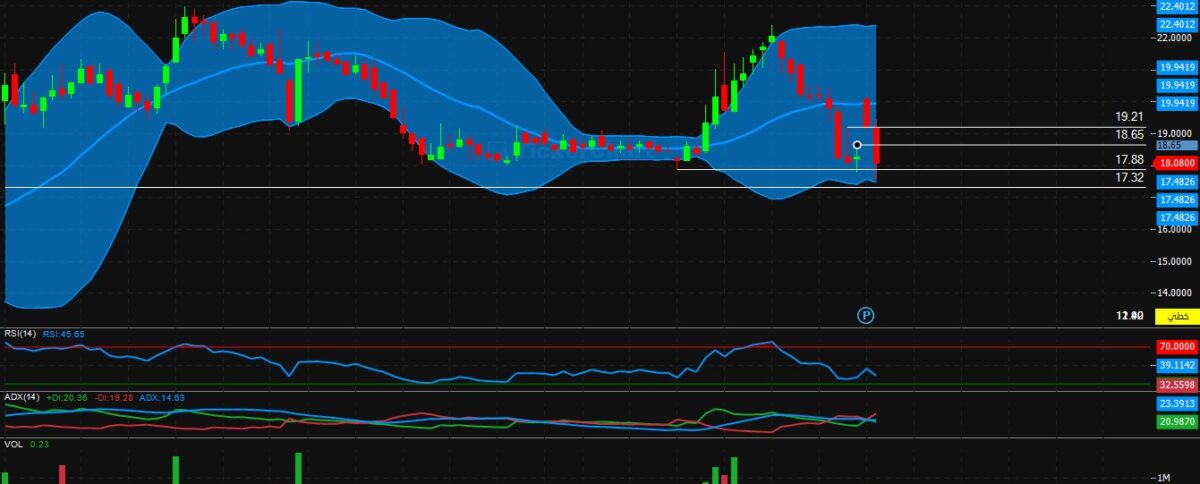
Task: Click the red 70.0000 RSI level tag
Action: (x=1177, y=347)
